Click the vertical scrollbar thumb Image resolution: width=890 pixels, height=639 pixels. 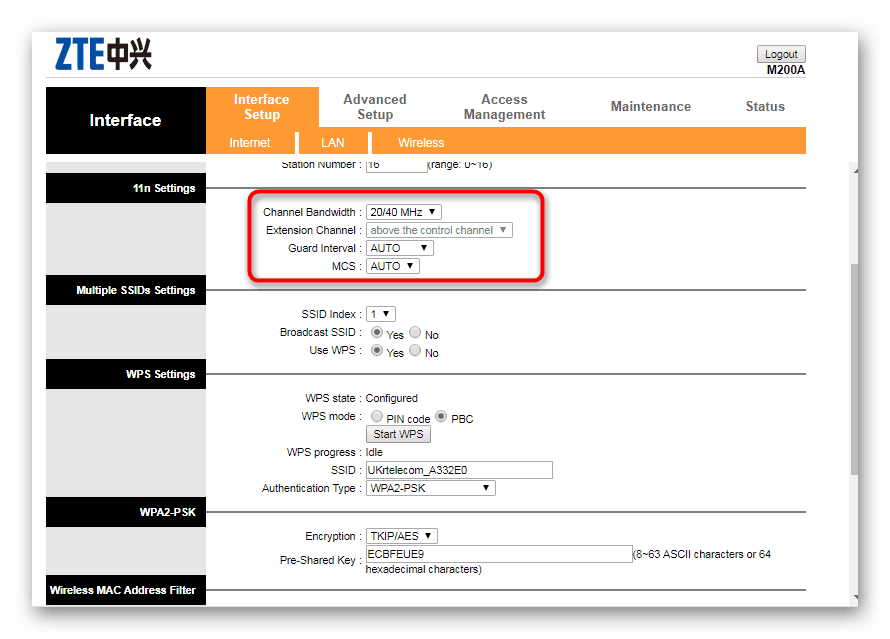(854, 369)
